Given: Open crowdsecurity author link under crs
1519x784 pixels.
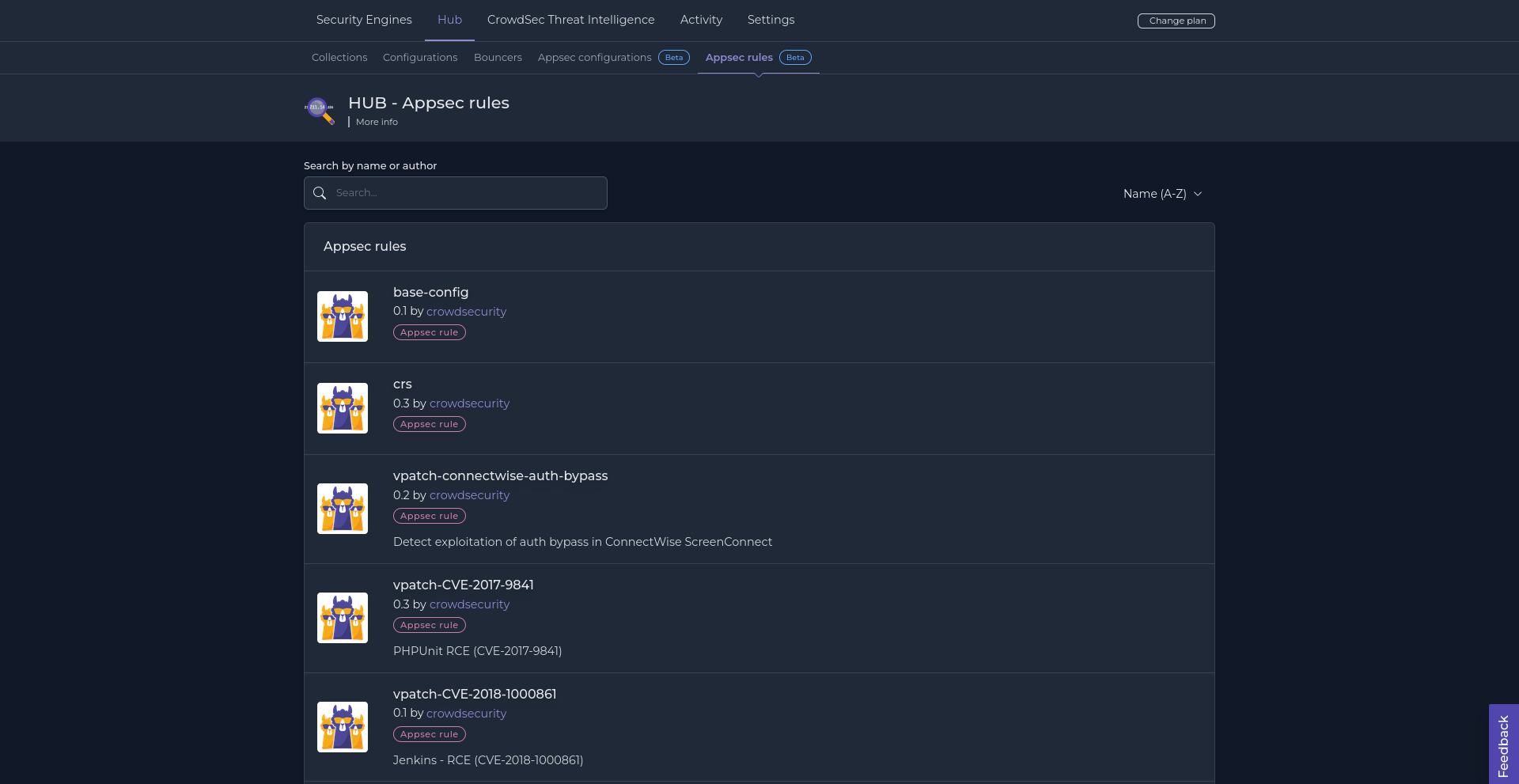Looking at the screenshot, I should pyautogui.click(x=469, y=403).
